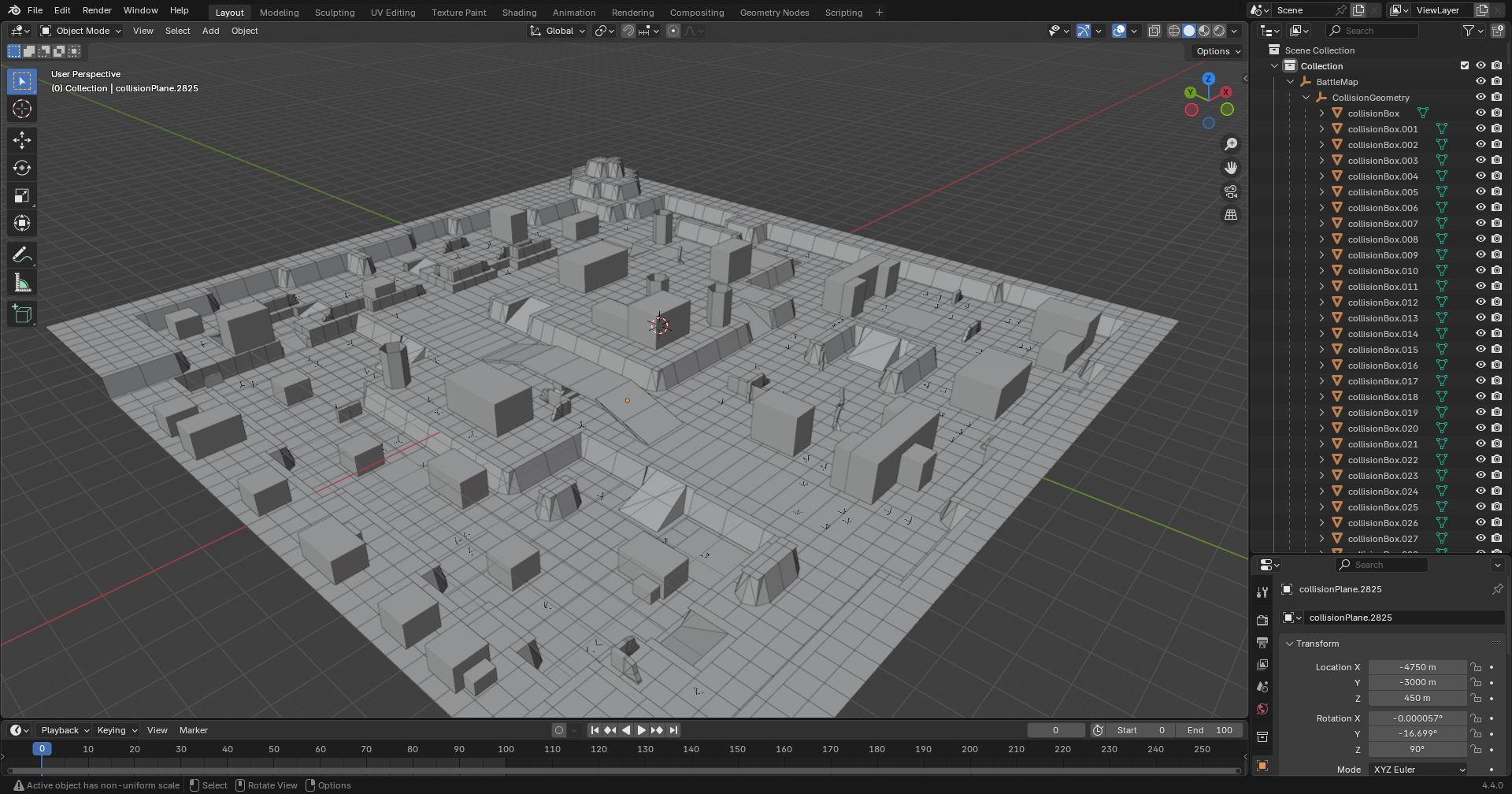The height and width of the screenshot is (794, 1512).
Task: Expand the collisionBox.010 tree item
Action: point(1321,271)
